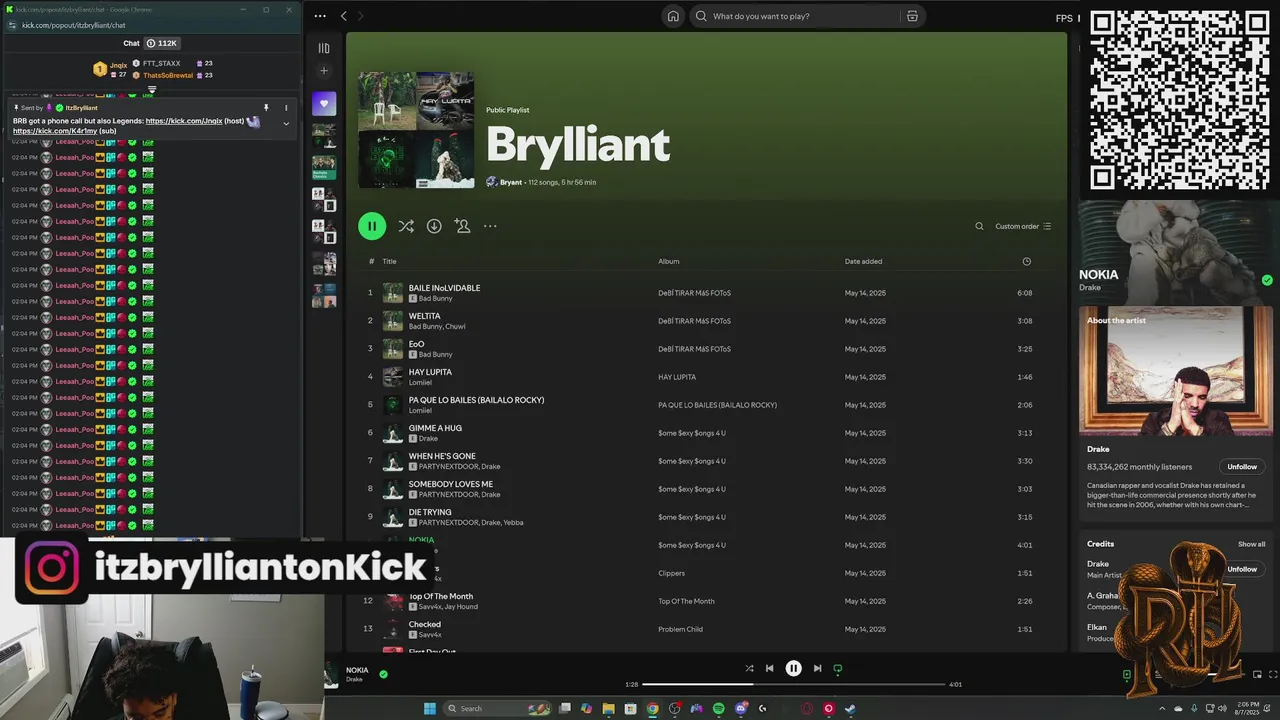
Task: Sort tracks by the Album column
Action: 668,261
